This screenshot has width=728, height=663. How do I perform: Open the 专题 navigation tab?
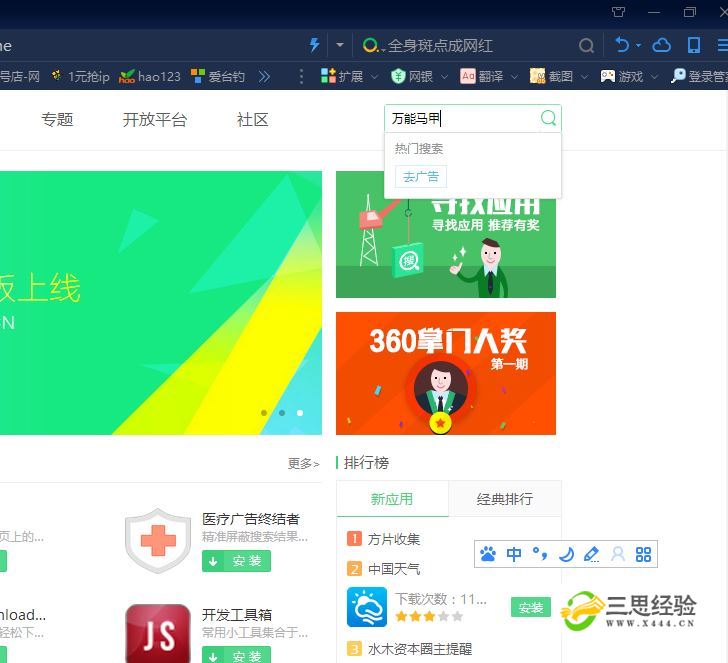(x=57, y=119)
